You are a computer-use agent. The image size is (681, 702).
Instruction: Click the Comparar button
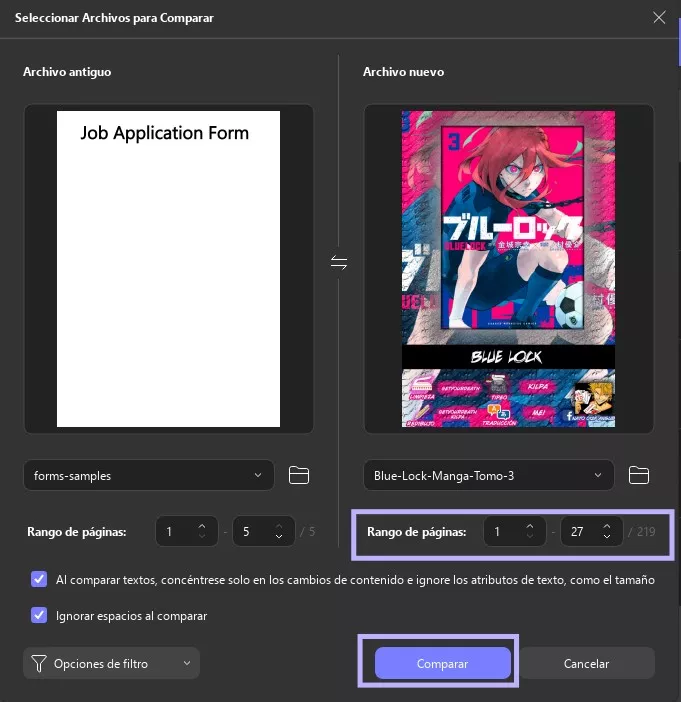443,663
